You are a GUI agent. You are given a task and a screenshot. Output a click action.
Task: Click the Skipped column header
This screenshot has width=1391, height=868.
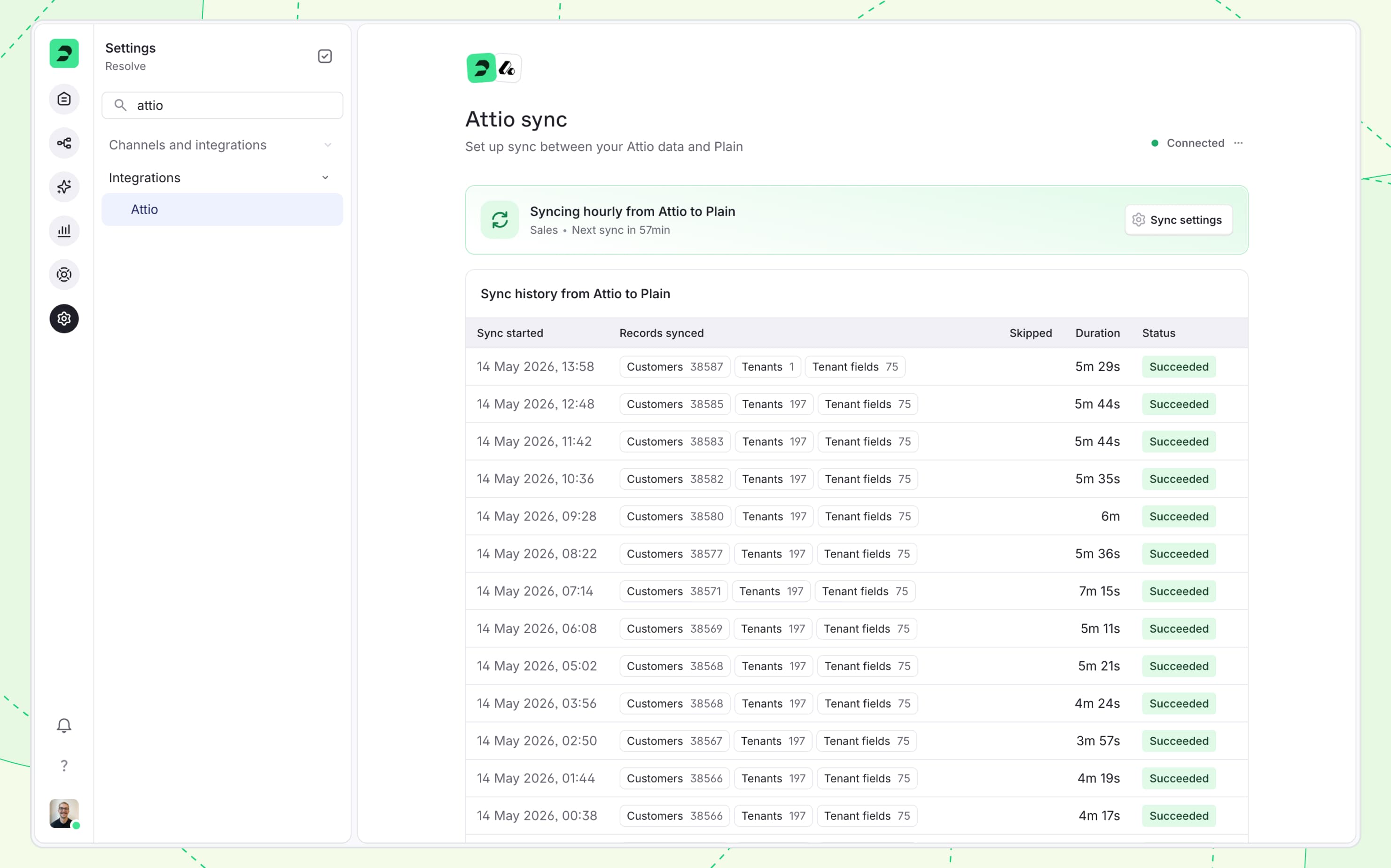[1031, 333]
